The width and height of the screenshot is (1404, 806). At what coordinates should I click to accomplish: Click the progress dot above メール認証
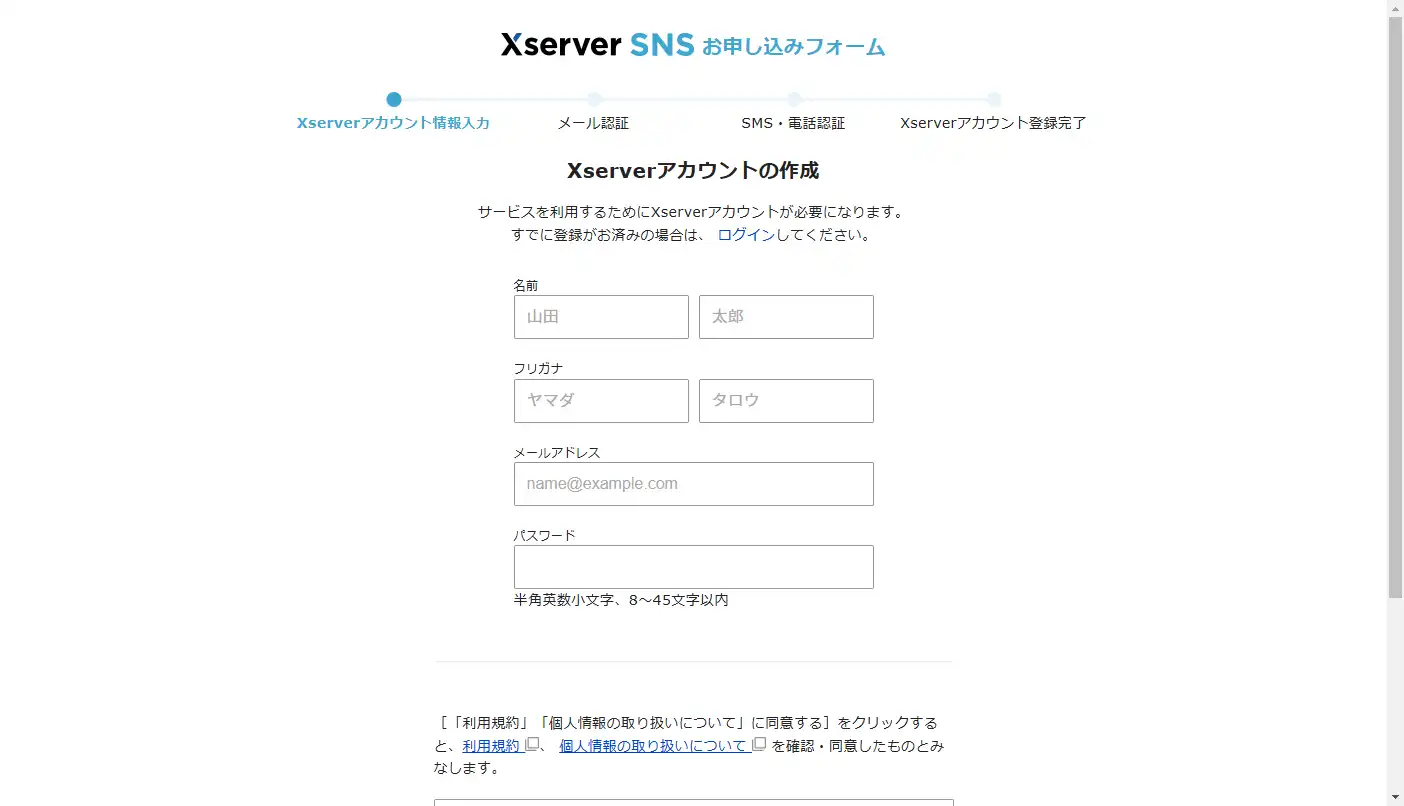pos(594,99)
